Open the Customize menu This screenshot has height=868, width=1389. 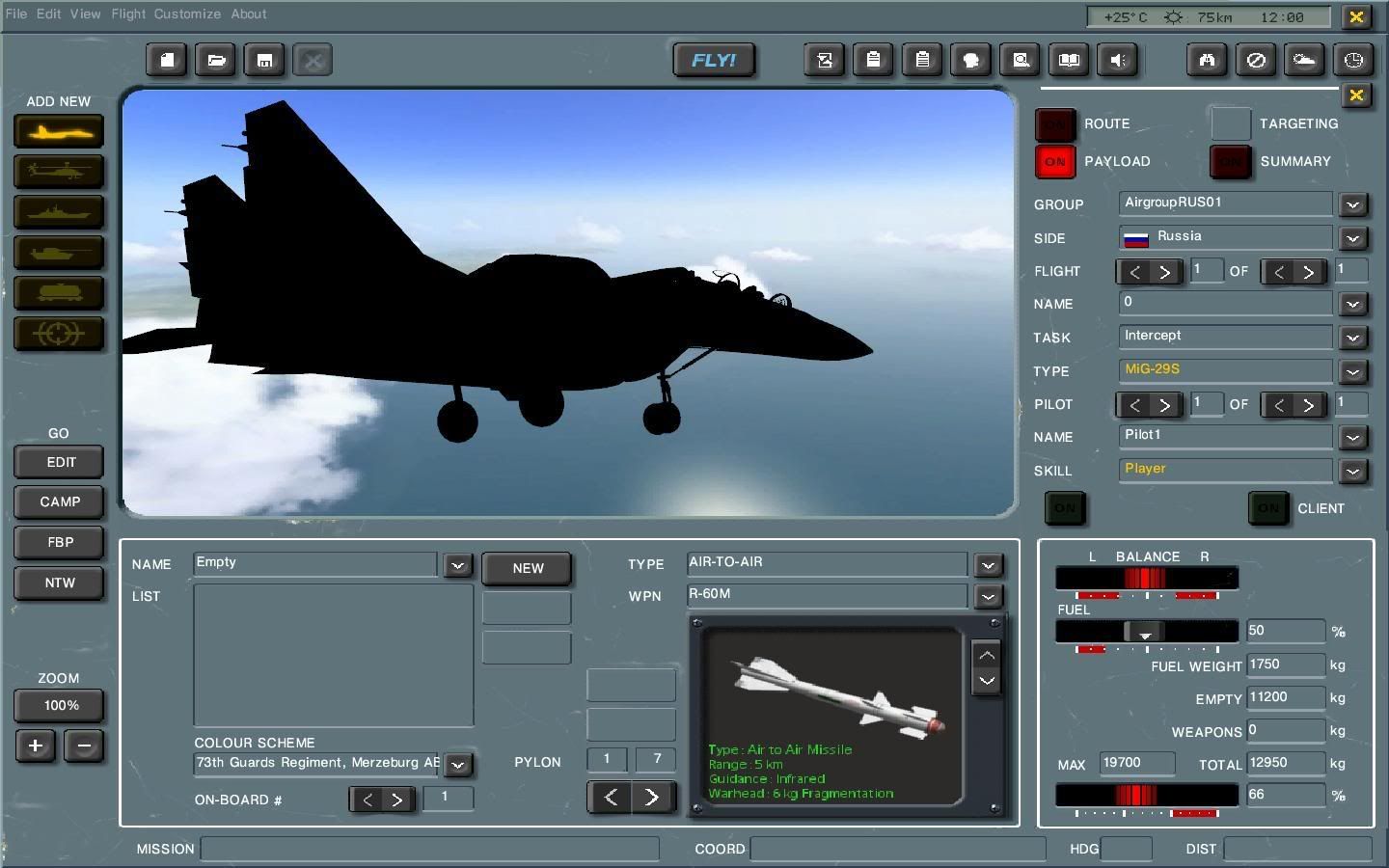point(187,14)
